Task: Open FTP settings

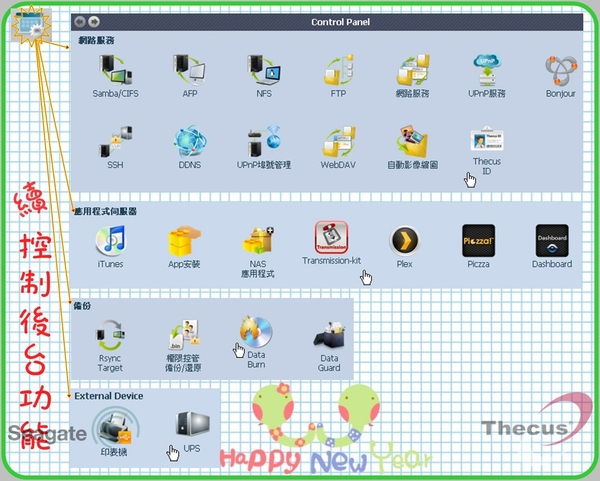Action: [x=338, y=70]
